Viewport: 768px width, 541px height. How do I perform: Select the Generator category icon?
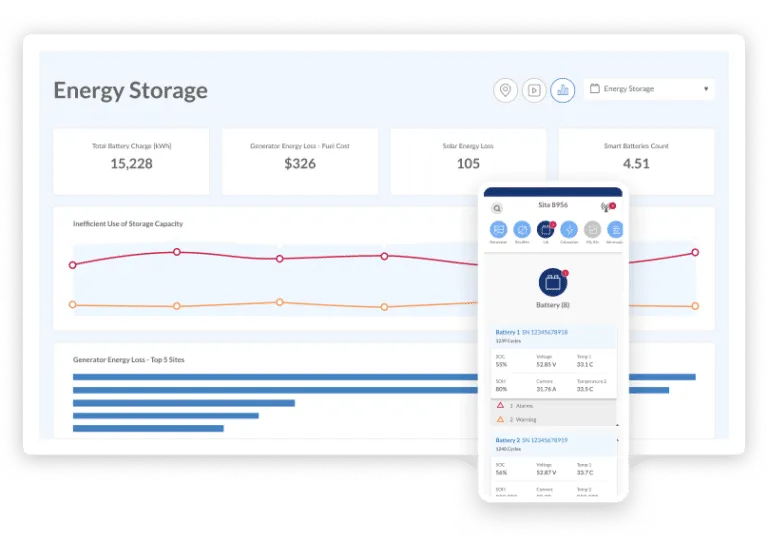coord(498,229)
